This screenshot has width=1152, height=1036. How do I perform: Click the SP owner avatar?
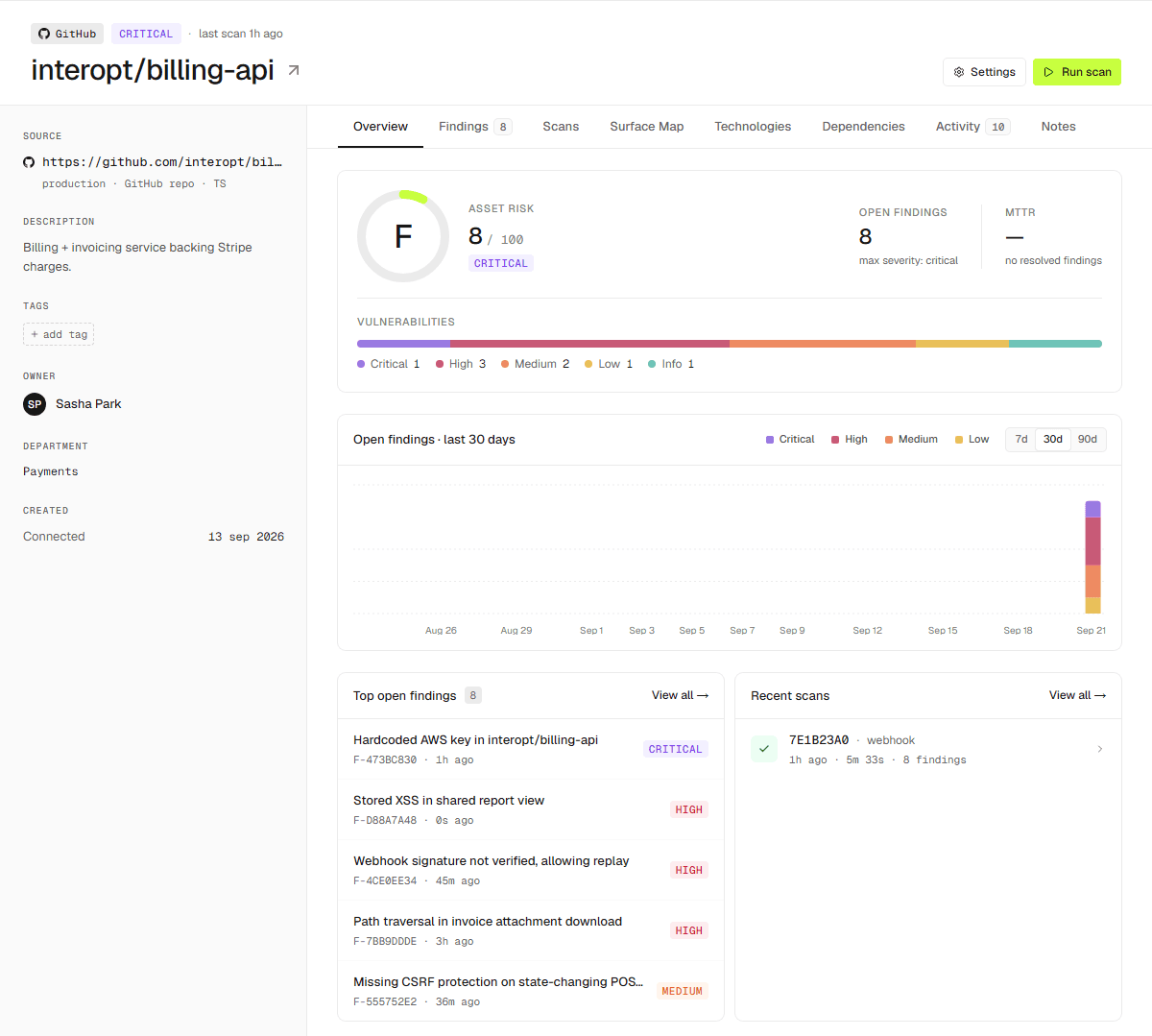click(35, 404)
